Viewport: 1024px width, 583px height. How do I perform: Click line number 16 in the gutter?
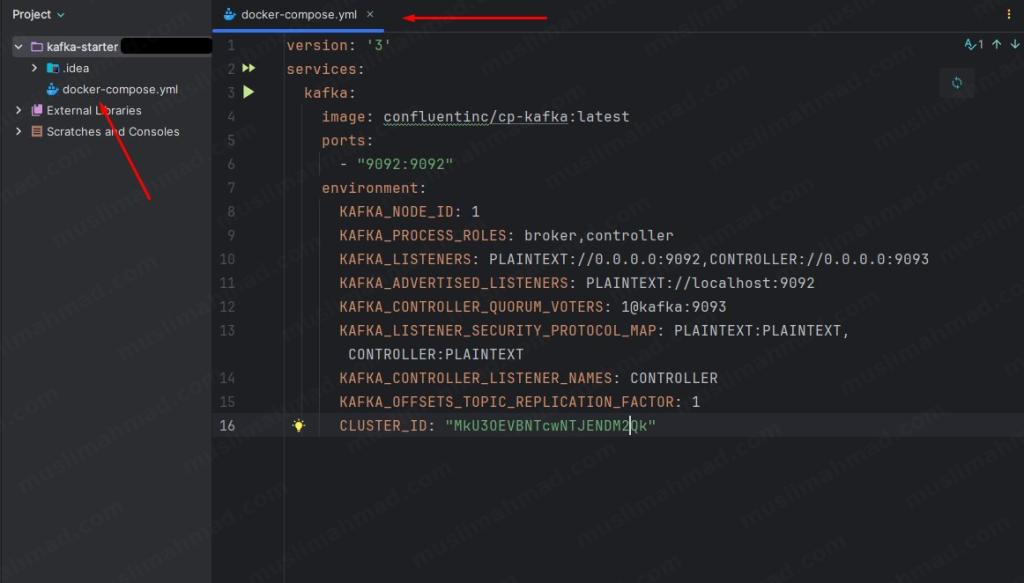pyautogui.click(x=227, y=425)
